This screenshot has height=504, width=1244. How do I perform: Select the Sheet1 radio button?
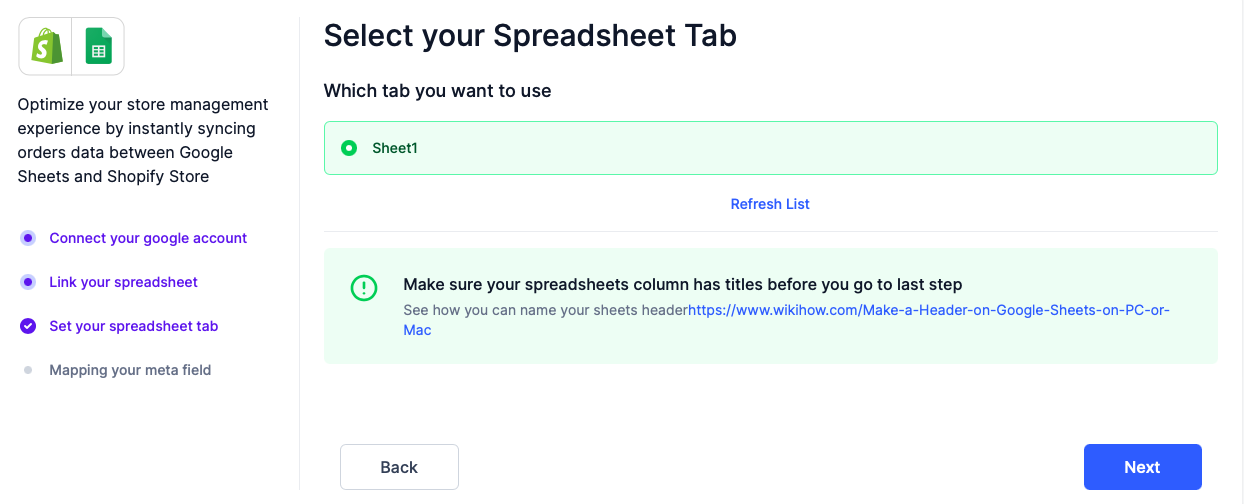click(x=349, y=148)
